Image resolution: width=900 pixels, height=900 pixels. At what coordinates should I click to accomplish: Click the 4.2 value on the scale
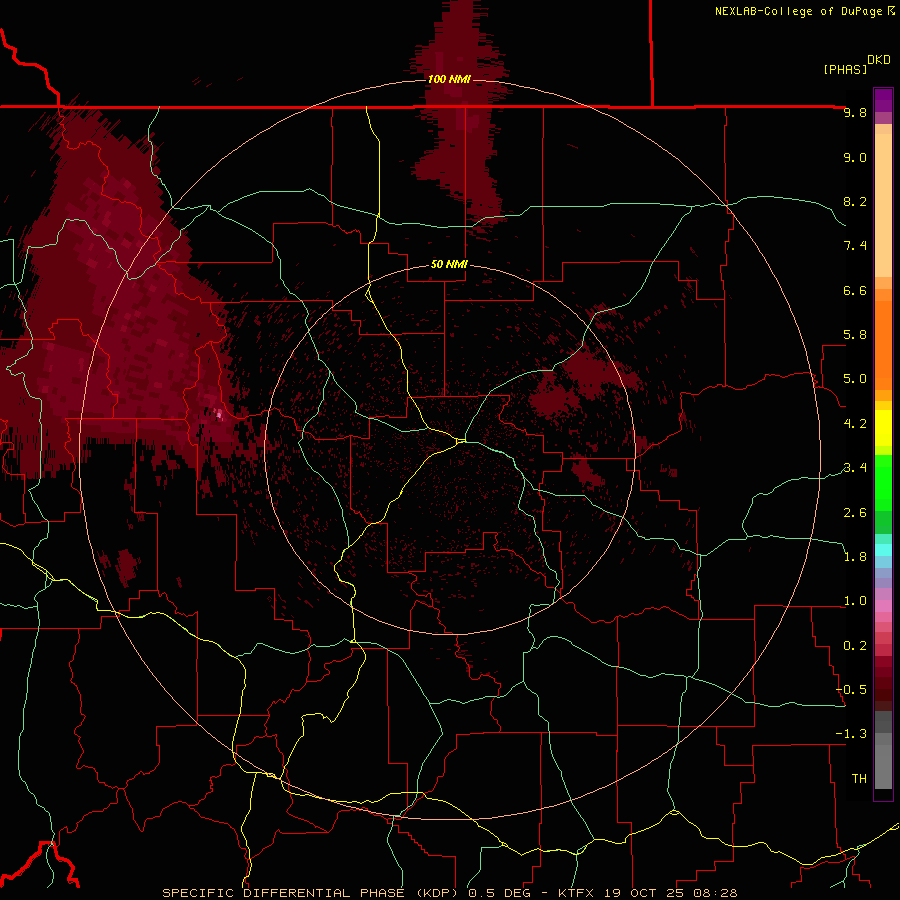tap(855, 424)
